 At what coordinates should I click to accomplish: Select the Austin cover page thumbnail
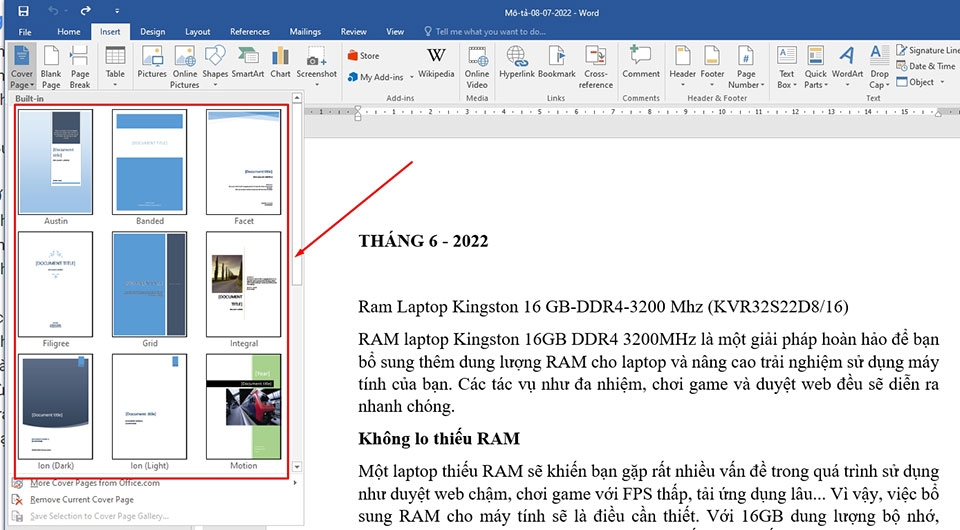tap(56, 162)
